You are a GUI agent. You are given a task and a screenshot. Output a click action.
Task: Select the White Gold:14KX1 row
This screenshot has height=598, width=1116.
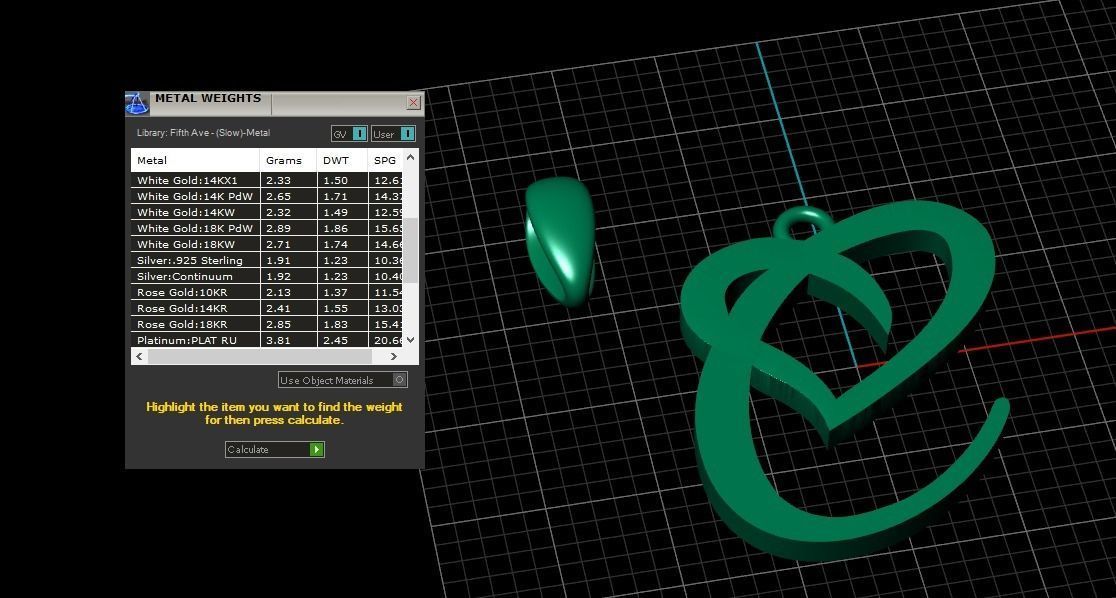pyautogui.click(x=267, y=180)
